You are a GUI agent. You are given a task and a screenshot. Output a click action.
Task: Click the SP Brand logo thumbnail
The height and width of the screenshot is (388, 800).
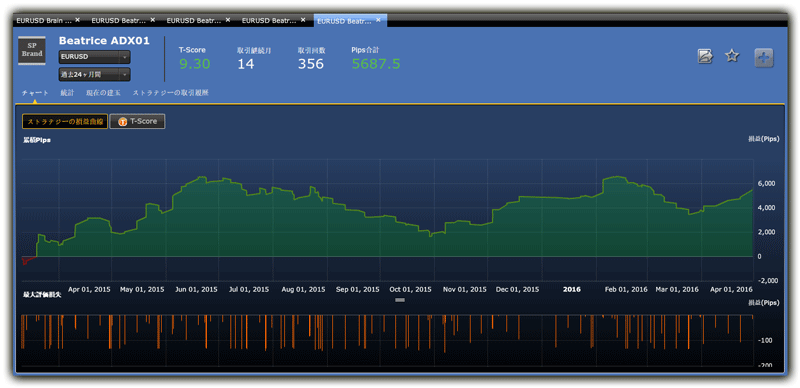32,51
